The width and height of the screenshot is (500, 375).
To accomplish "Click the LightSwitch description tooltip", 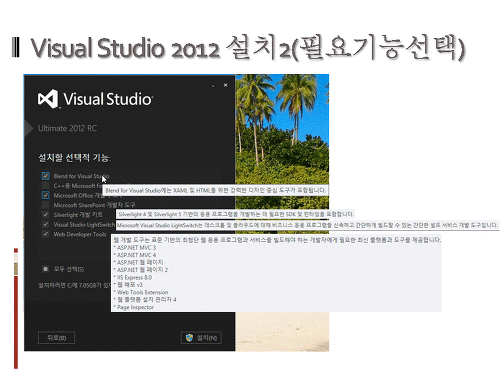I will coord(307,225).
